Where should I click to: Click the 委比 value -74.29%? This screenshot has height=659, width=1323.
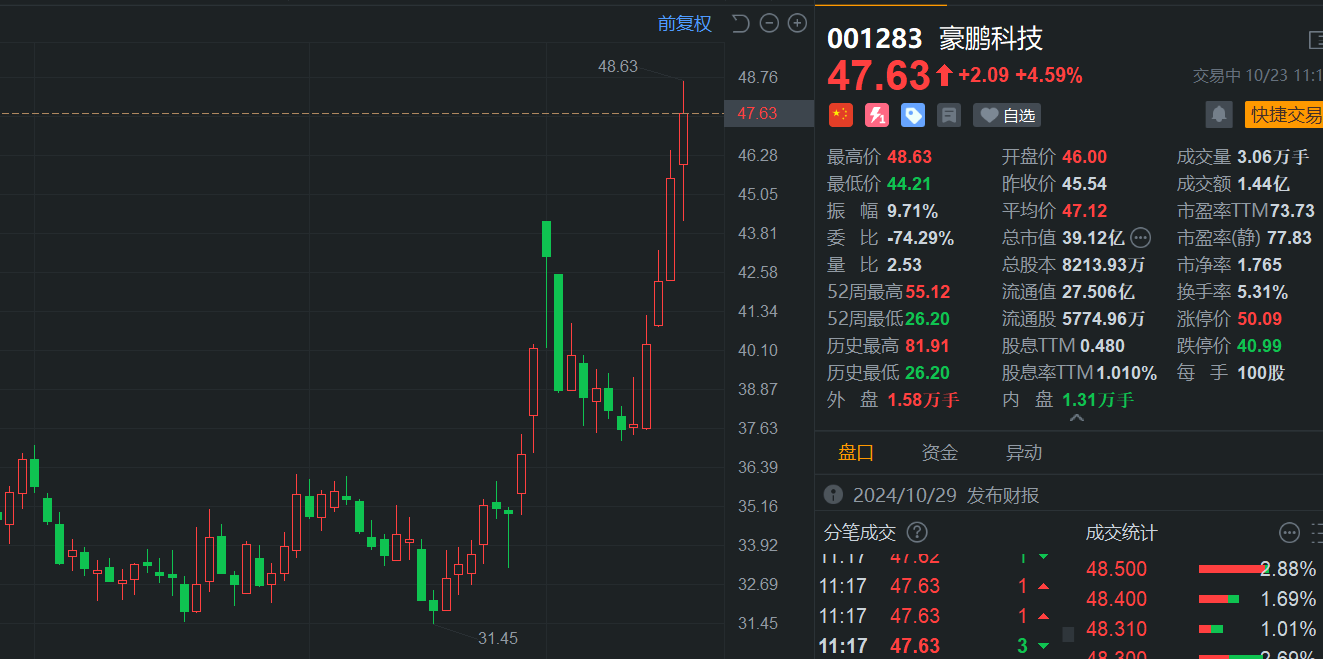pyautogui.click(x=920, y=238)
